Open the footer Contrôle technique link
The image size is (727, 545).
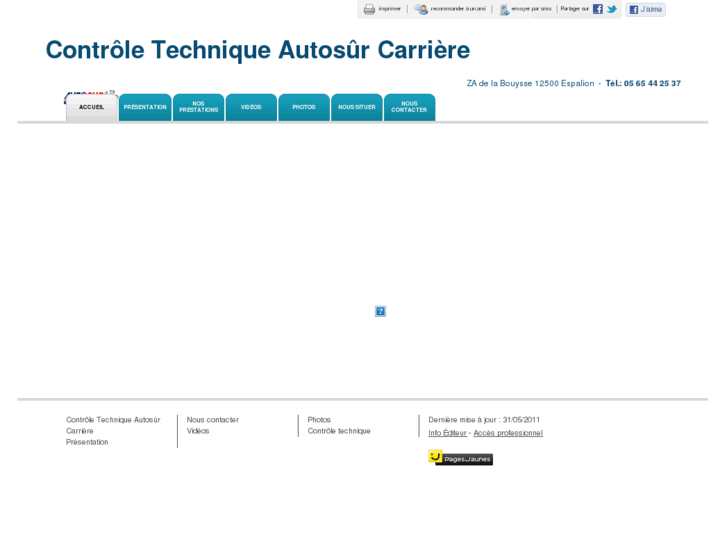339,431
